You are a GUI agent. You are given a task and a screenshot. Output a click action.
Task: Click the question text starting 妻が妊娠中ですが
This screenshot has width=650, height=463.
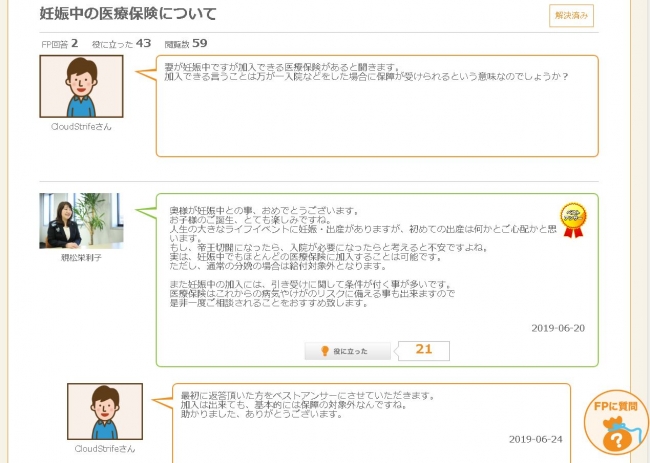(x=366, y=72)
